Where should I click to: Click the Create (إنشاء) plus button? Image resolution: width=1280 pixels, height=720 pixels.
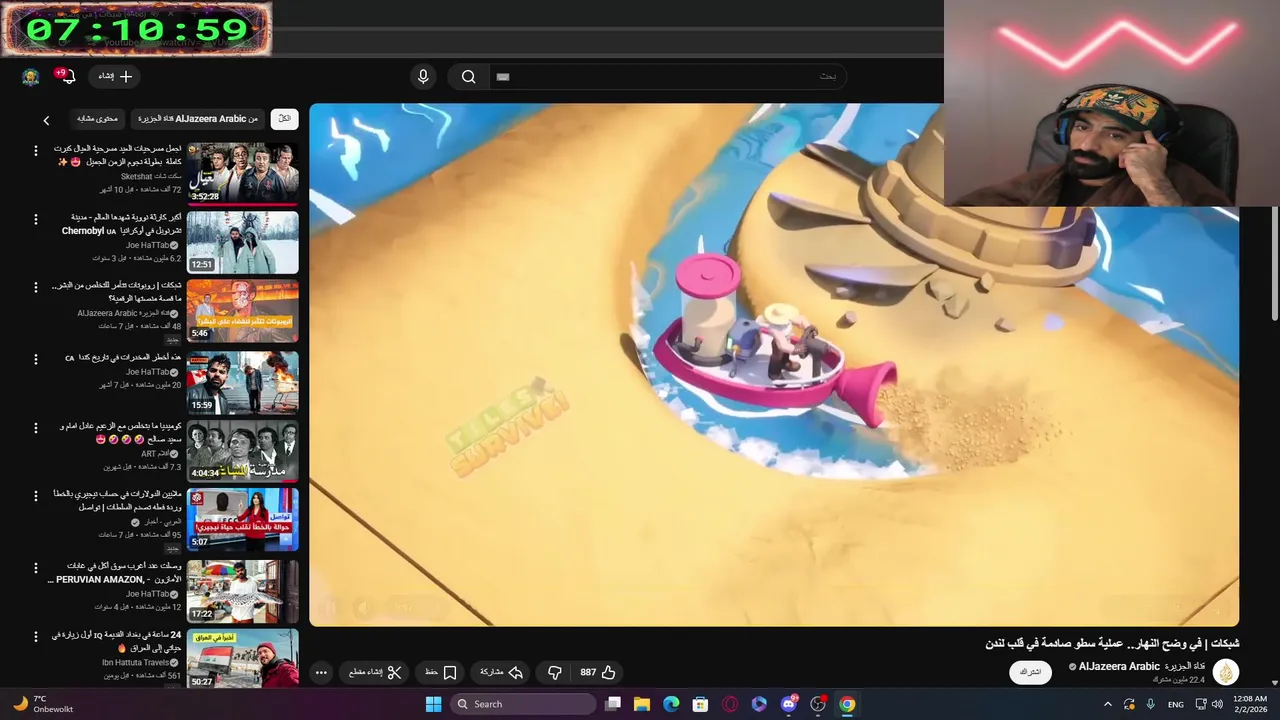coord(115,76)
